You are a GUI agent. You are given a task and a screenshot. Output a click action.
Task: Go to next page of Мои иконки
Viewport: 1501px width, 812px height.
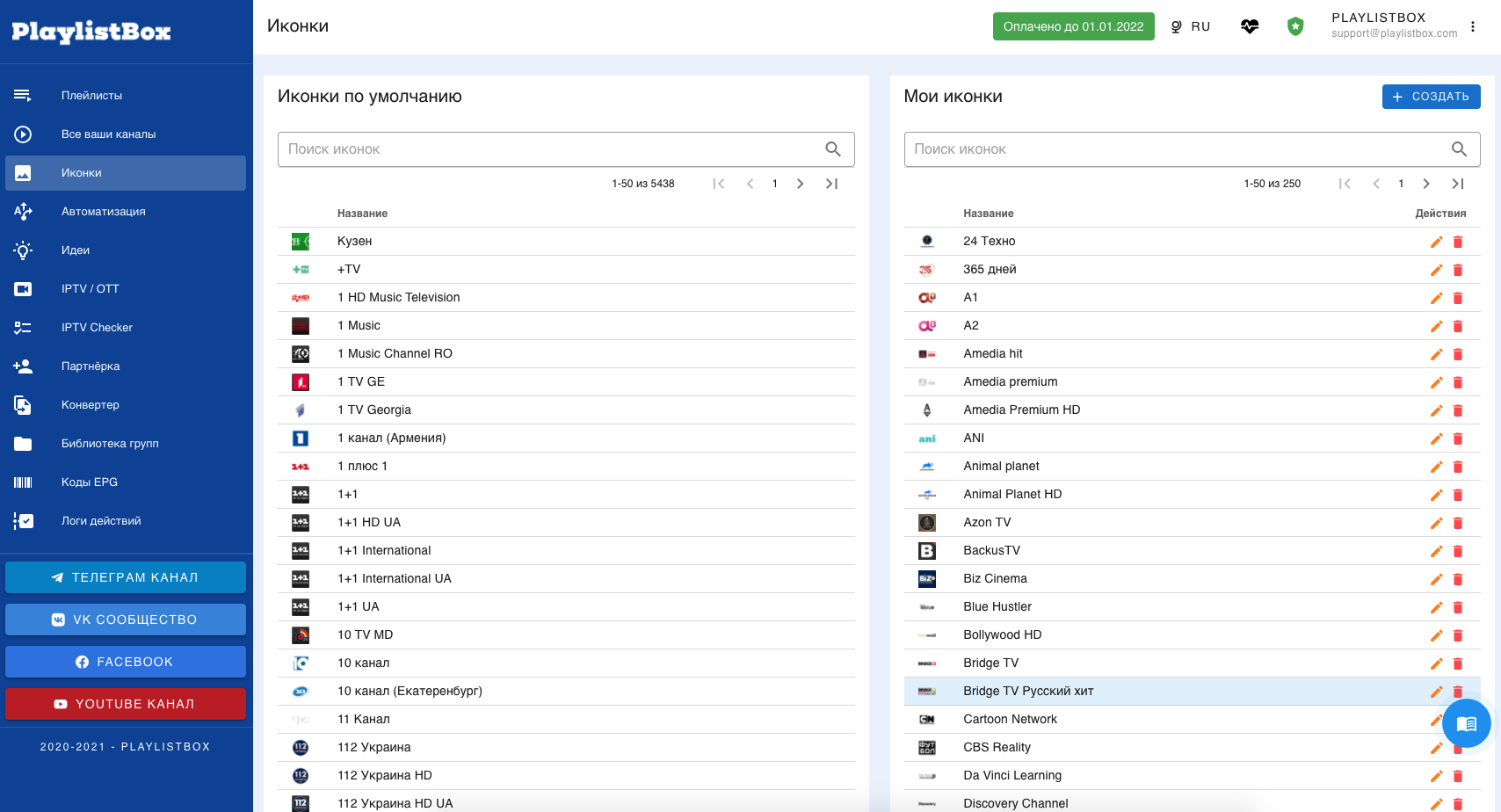click(x=1426, y=184)
